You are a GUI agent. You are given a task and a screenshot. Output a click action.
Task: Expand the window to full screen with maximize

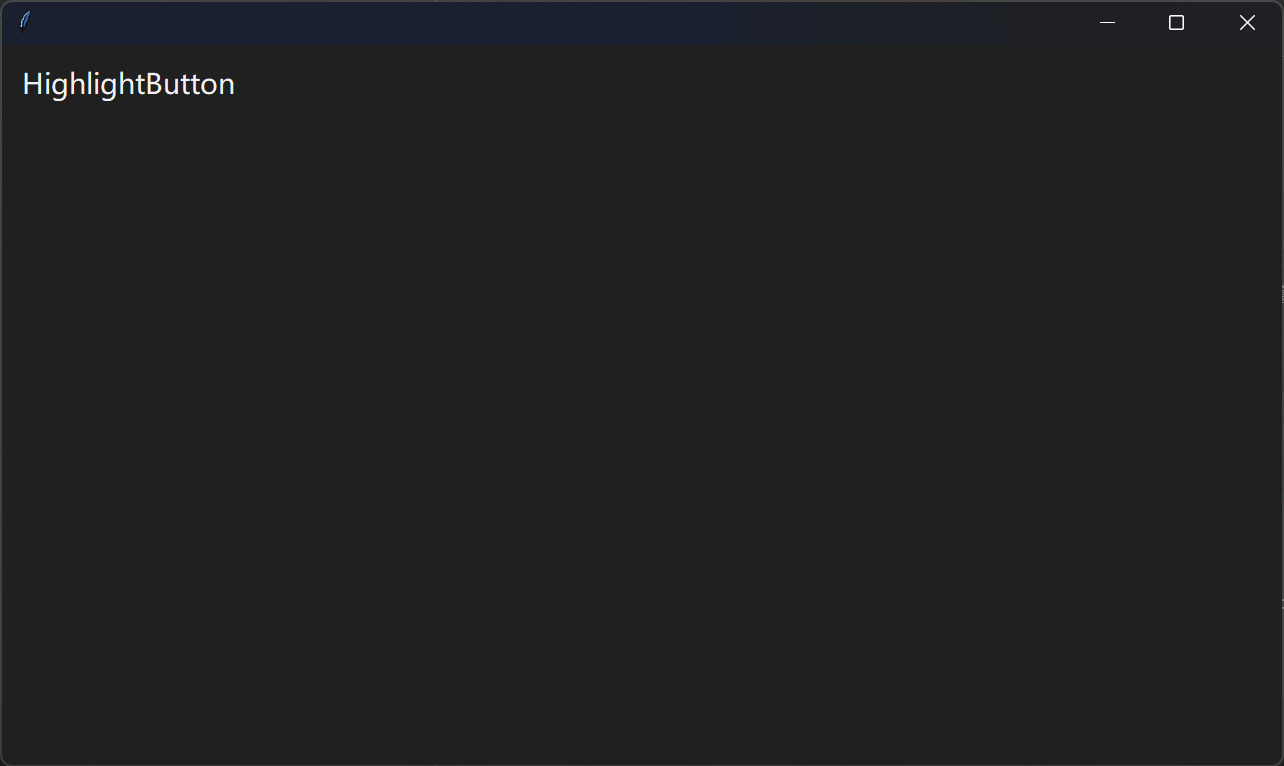click(x=1176, y=22)
